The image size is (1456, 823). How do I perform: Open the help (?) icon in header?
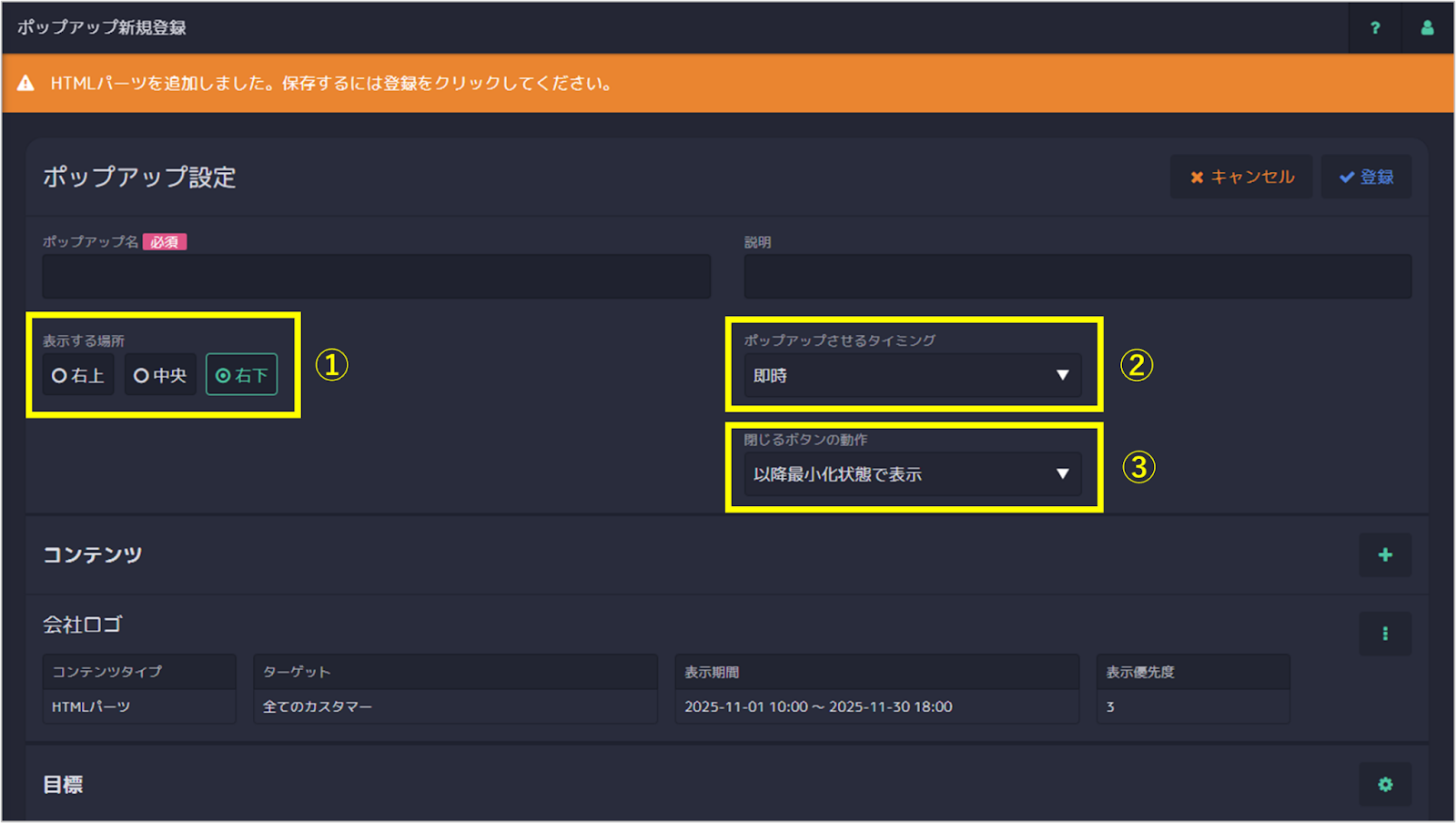1375,27
